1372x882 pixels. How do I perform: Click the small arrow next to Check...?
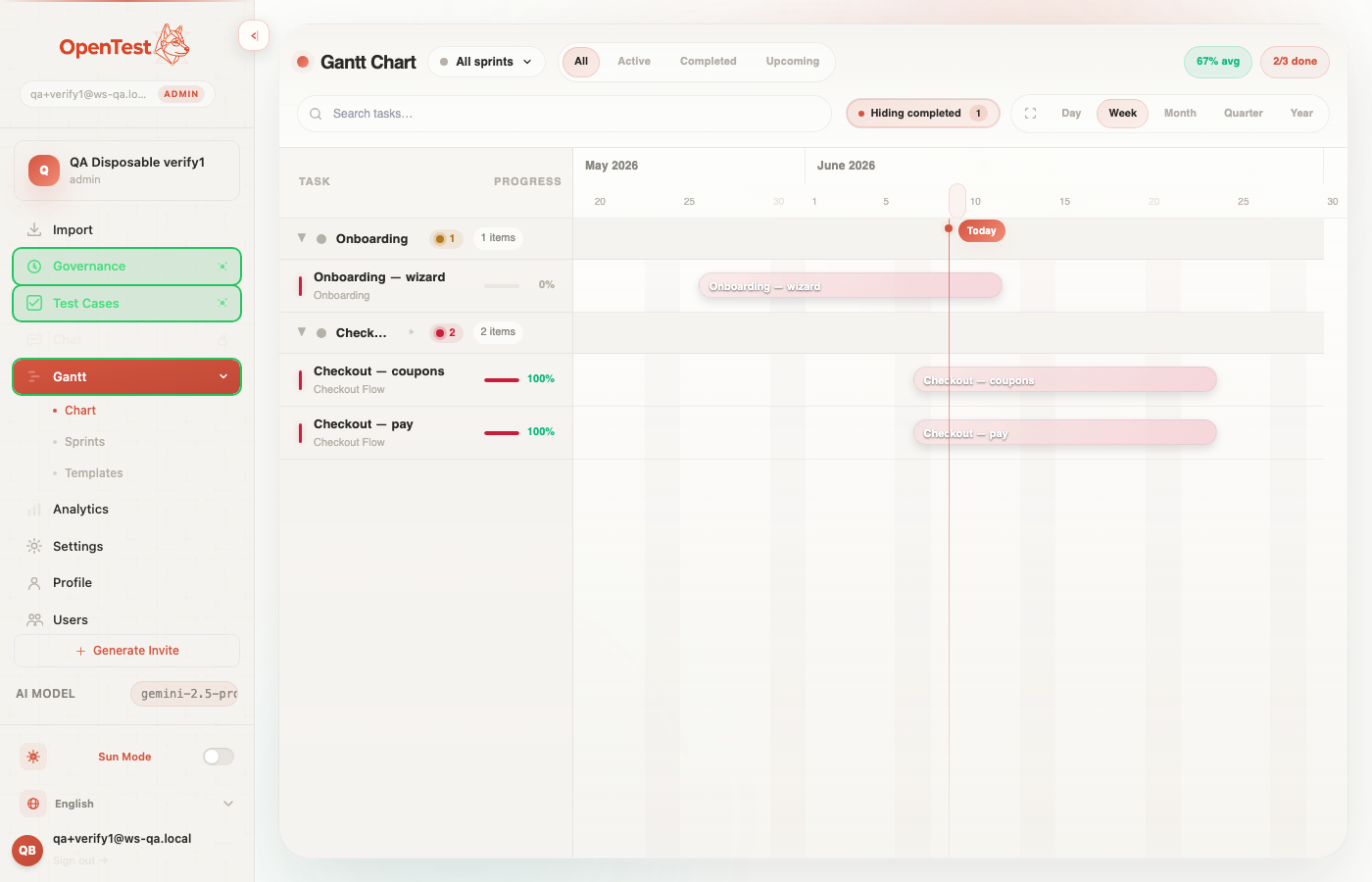click(411, 332)
